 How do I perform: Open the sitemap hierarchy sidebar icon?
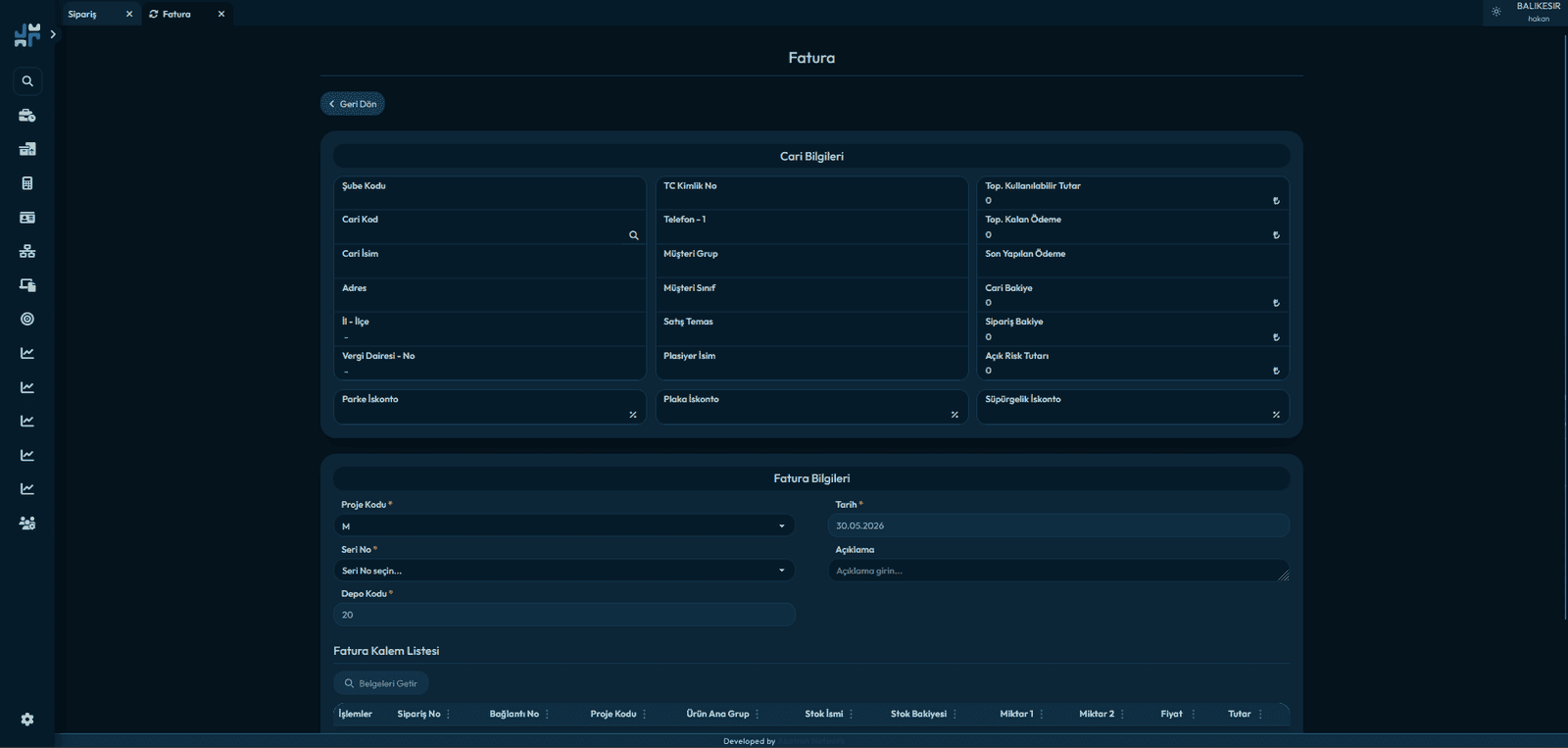tap(27, 251)
